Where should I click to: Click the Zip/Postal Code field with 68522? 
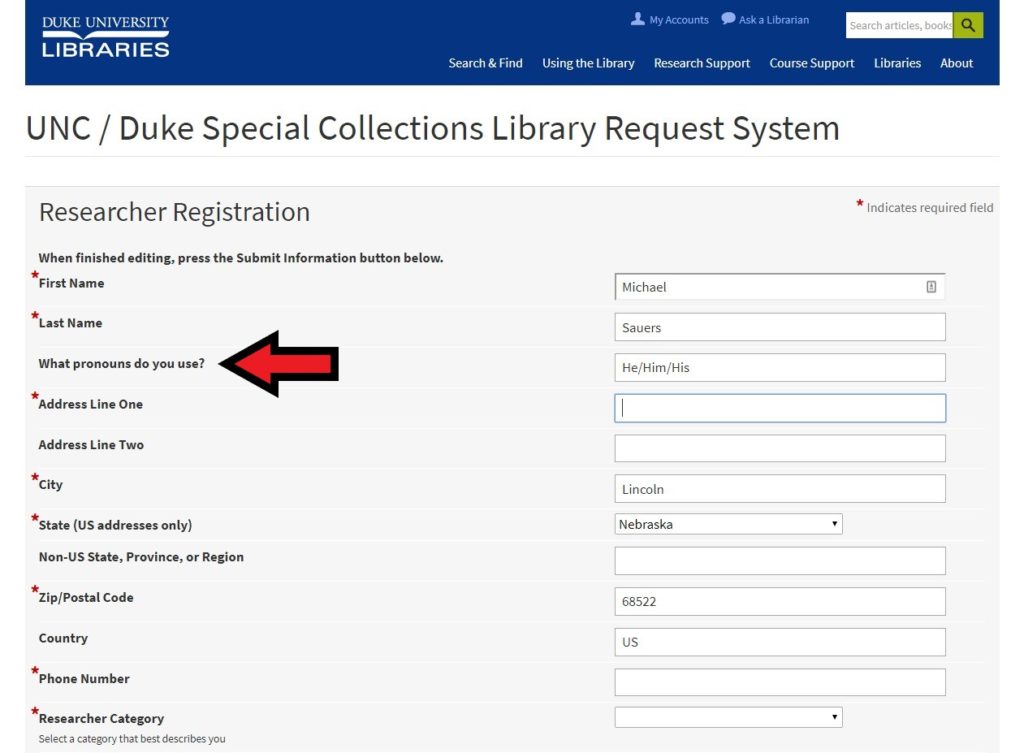[x=780, y=601]
